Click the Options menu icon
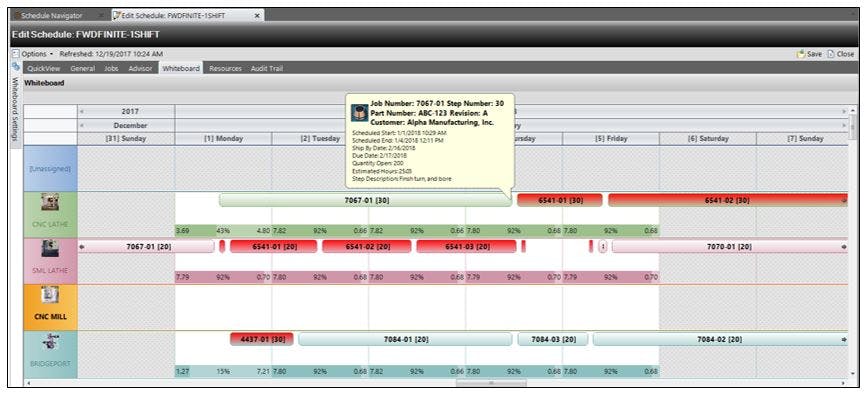Viewport: 866px width, 396px height. pyautogui.click(x=15, y=54)
